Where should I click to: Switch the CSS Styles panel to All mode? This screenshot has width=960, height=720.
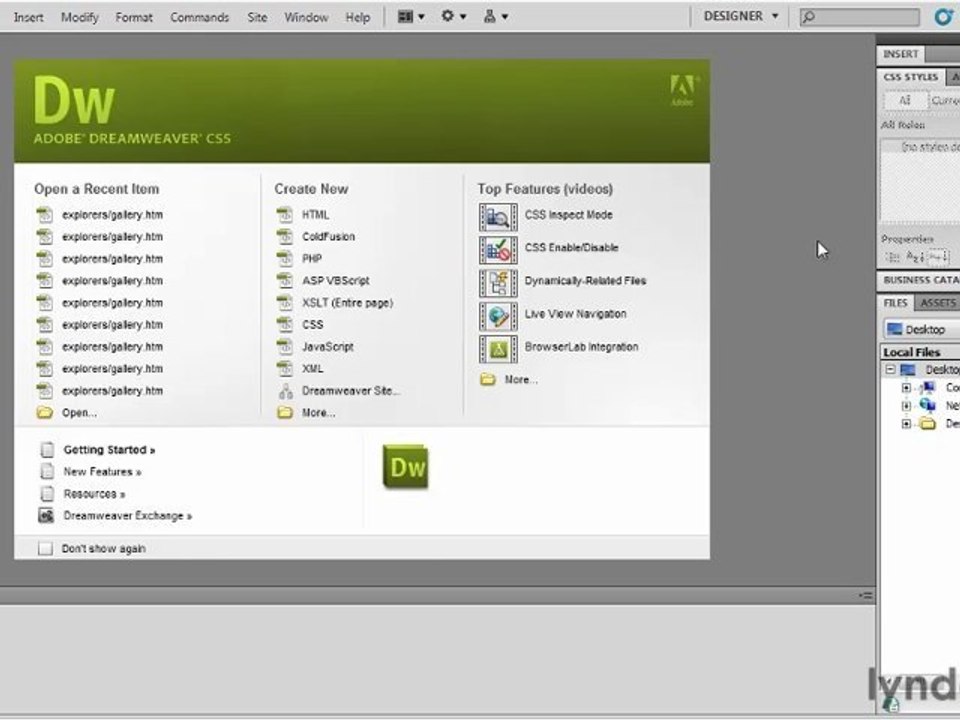coord(905,101)
